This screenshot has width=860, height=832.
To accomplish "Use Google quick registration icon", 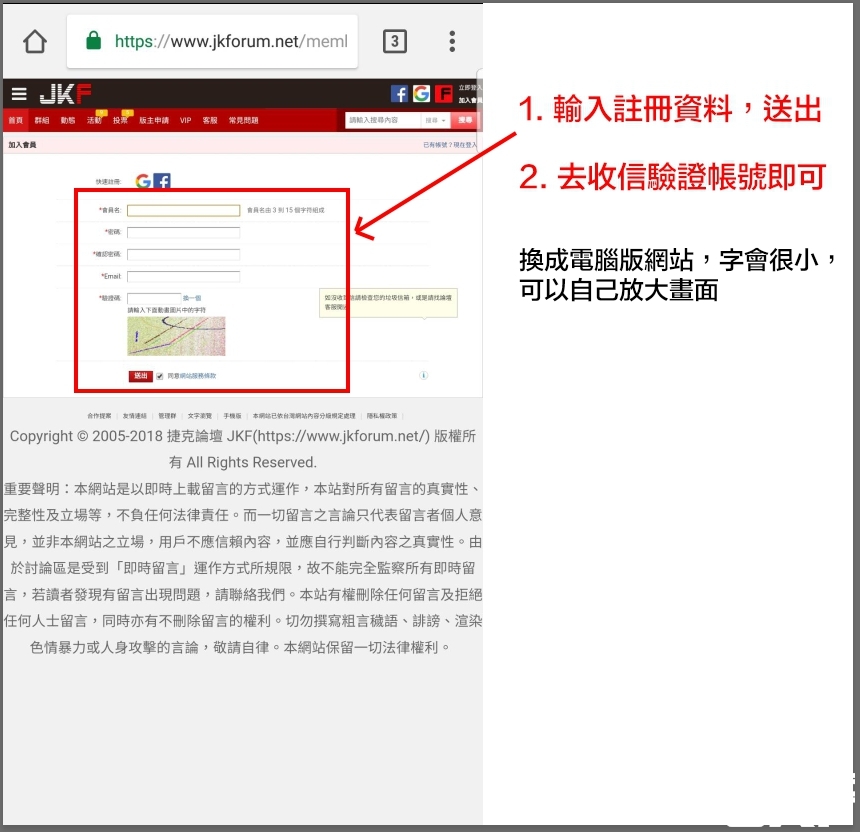I will tap(143, 181).
